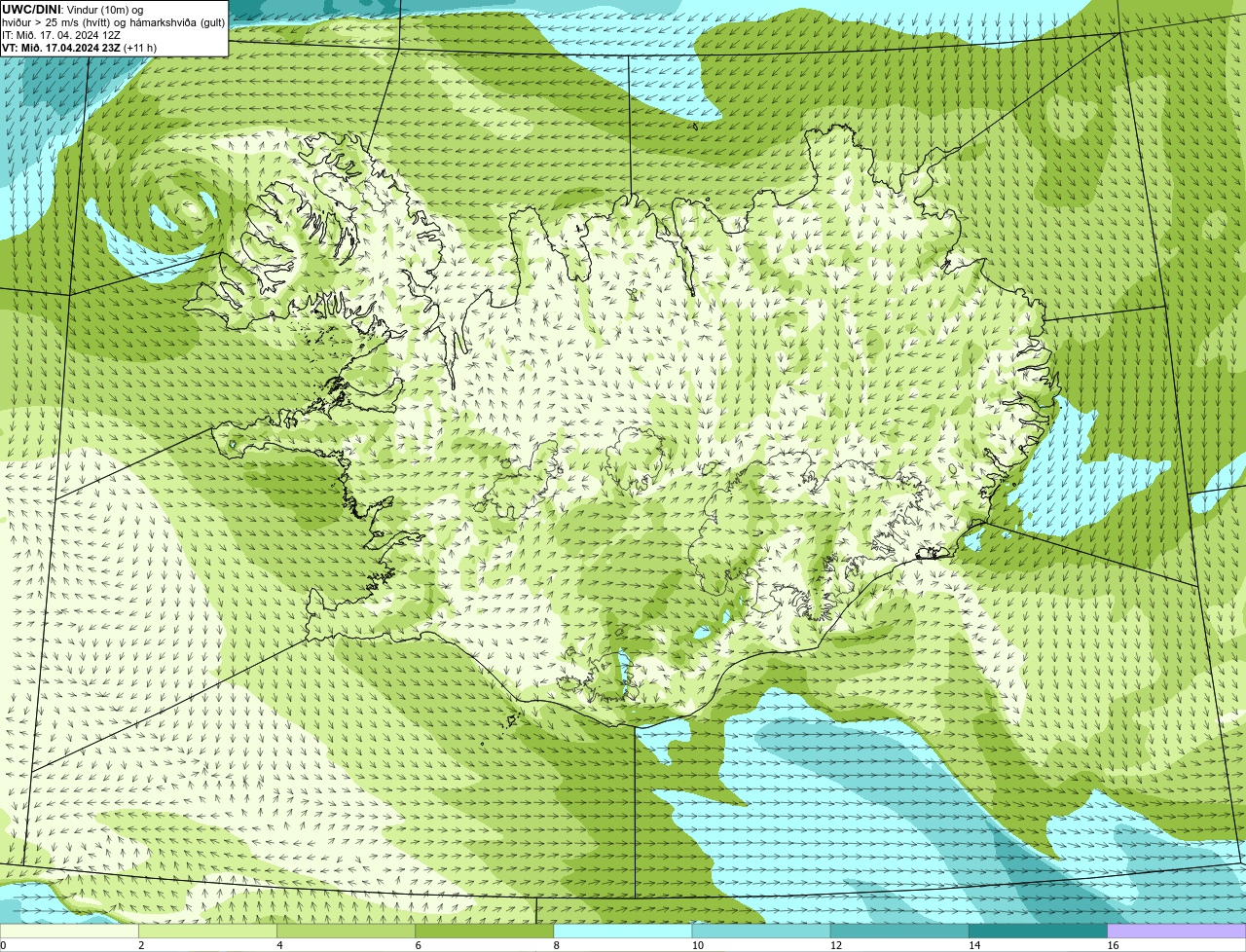
Task: Click the purple above-16 m/s legend segment
Action: 1177,931
